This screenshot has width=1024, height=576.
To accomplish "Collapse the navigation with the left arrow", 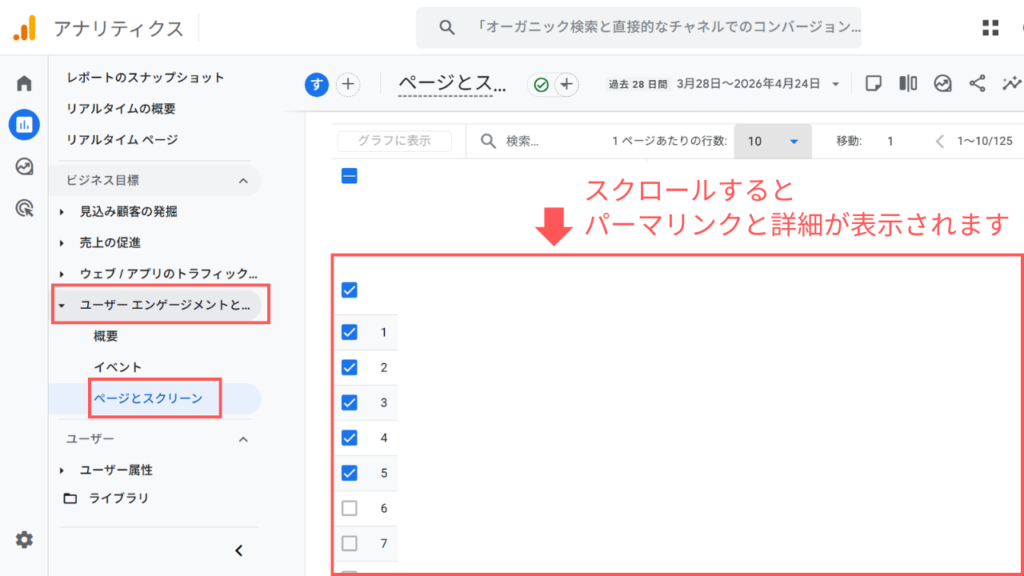I will point(239,551).
